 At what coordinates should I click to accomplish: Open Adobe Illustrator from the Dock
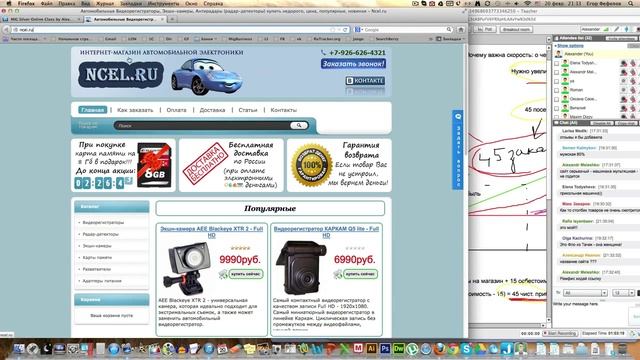click(371, 348)
